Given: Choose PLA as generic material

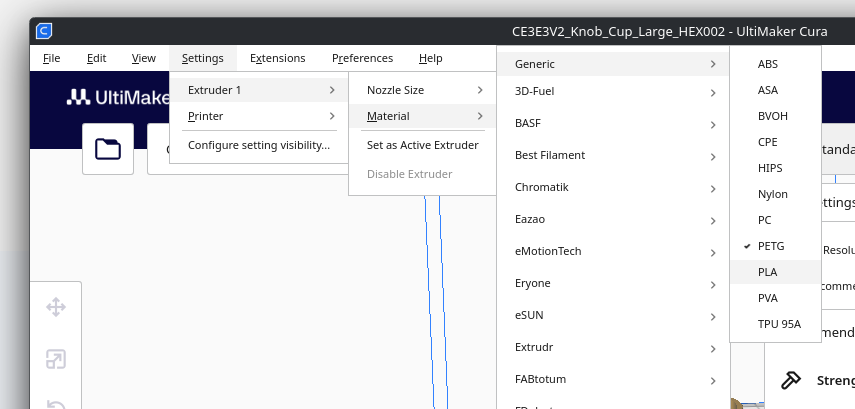Looking at the screenshot, I should (x=768, y=272).
